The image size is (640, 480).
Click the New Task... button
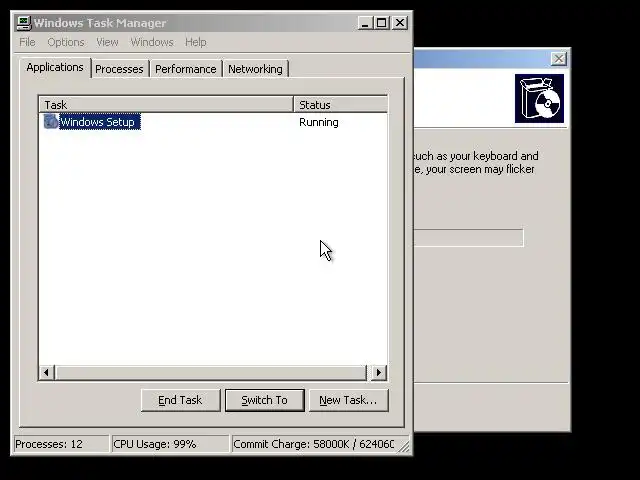pyautogui.click(x=349, y=400)
